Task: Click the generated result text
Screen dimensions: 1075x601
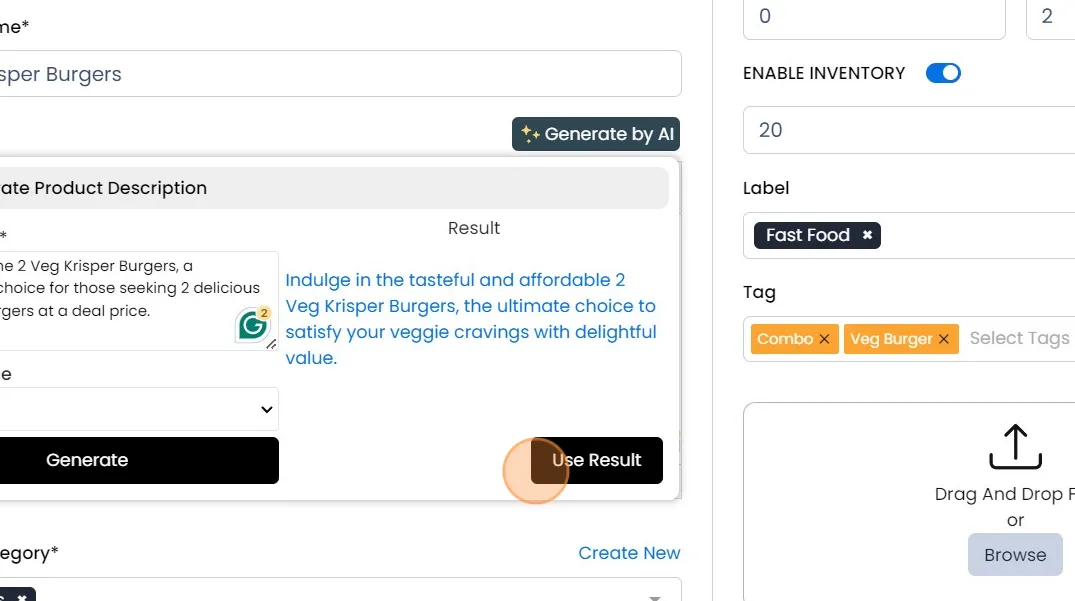Action: tap(471, 319)
